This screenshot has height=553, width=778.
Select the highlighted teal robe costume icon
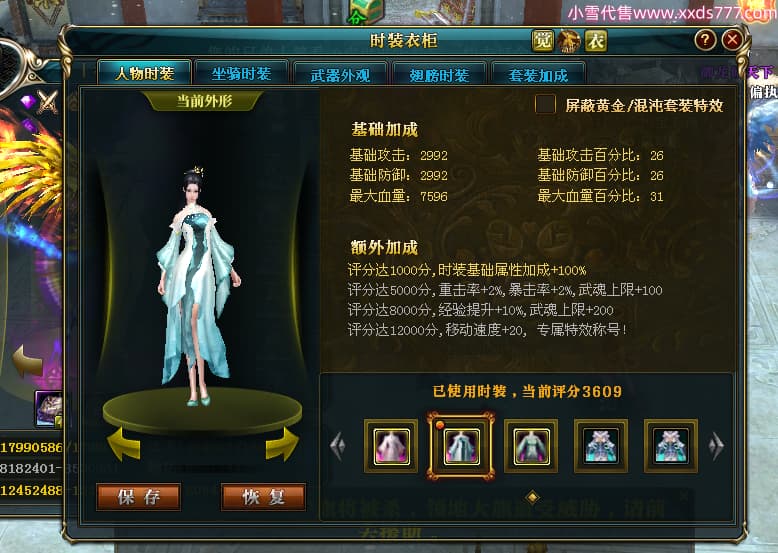[x=461, y=446]
